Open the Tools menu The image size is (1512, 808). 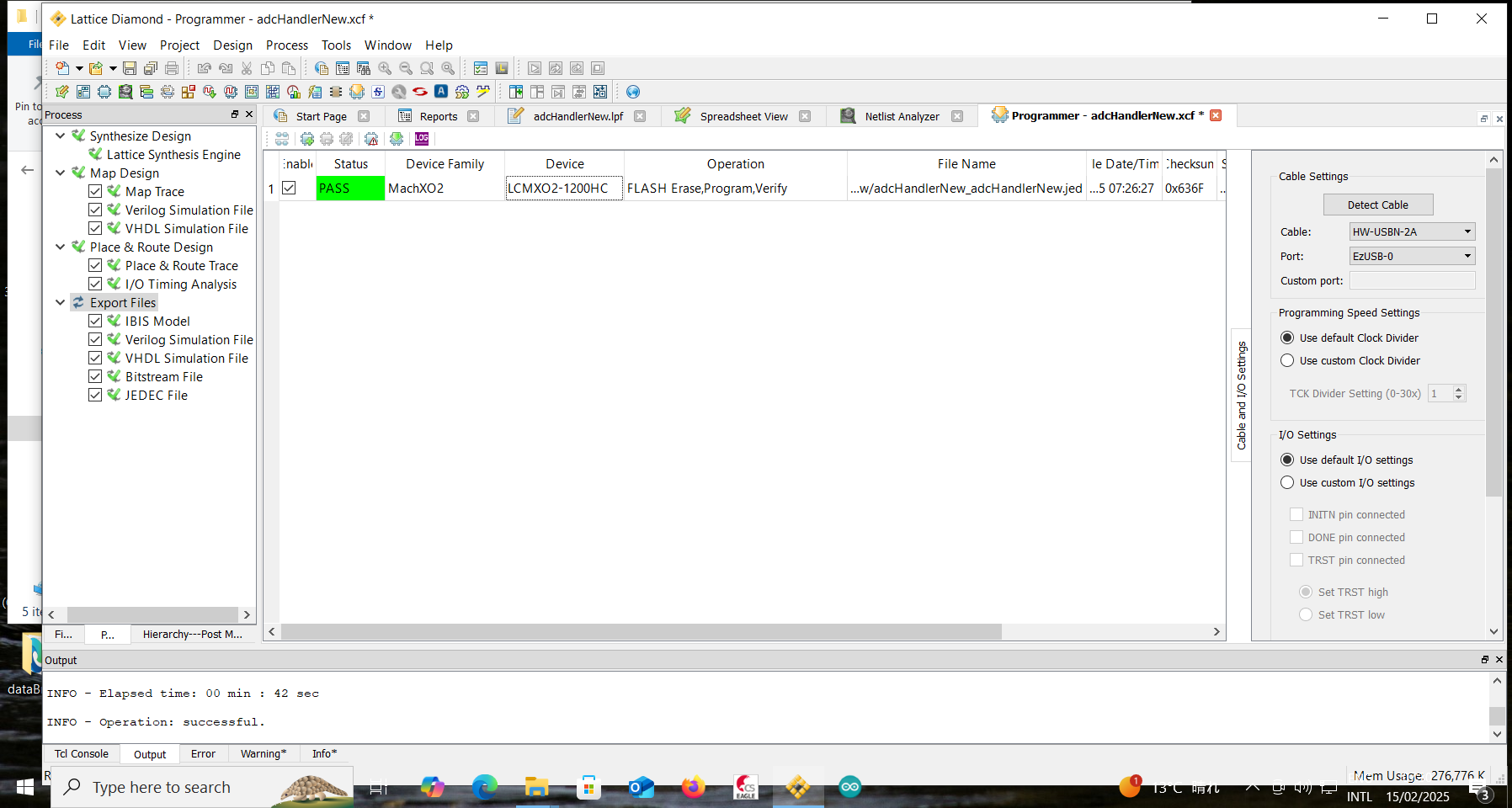pyautogui.click(x=336, y=45)
